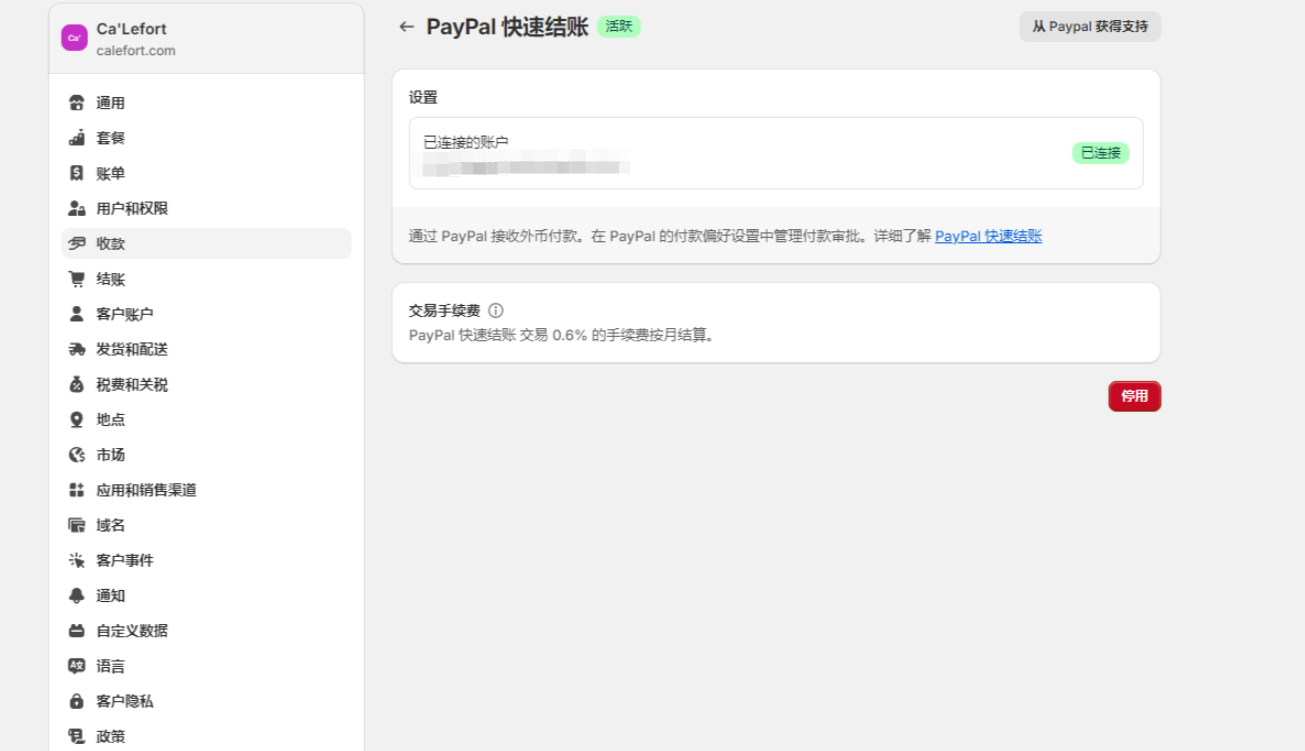Click the 地点 location pin icon
1305x751 pixels.
click(x=77, y=419)
